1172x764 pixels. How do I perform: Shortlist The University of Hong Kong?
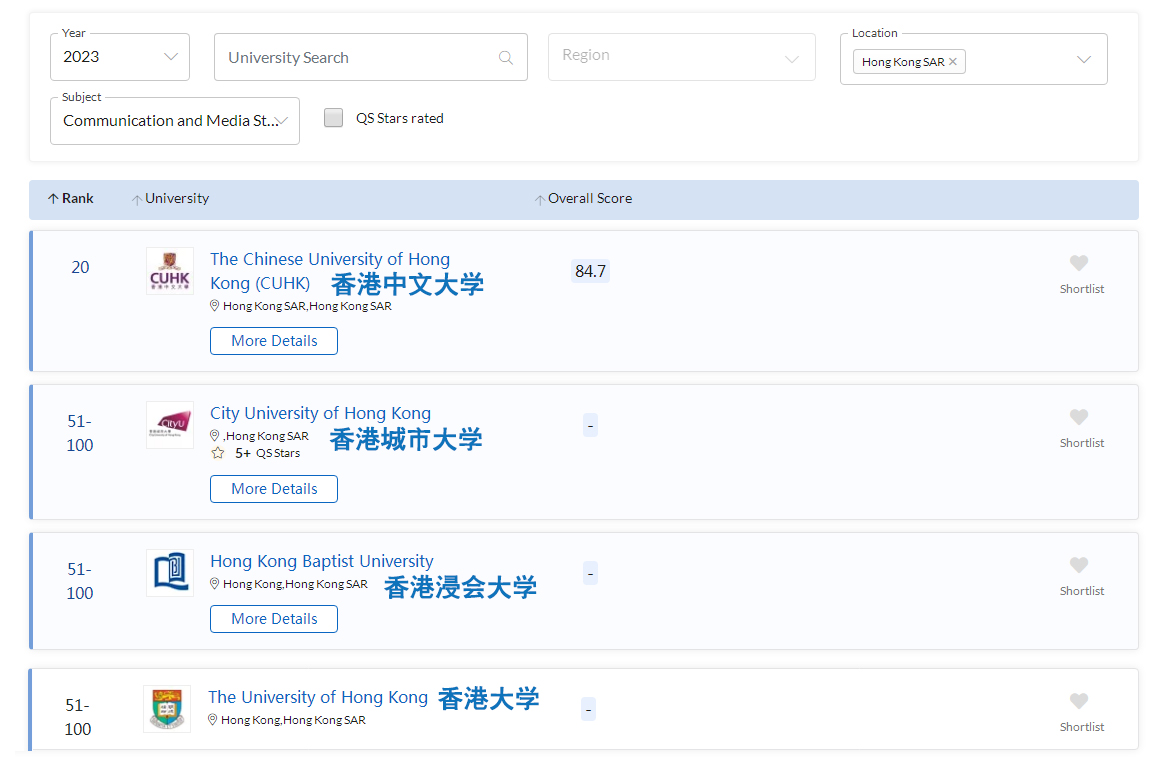click(1079, 699)
